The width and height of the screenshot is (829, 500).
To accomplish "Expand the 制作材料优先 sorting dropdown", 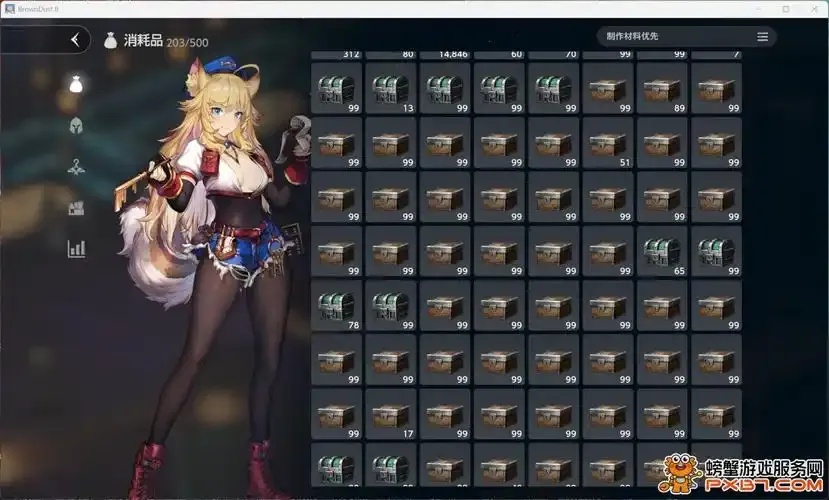I will [686, 36].
